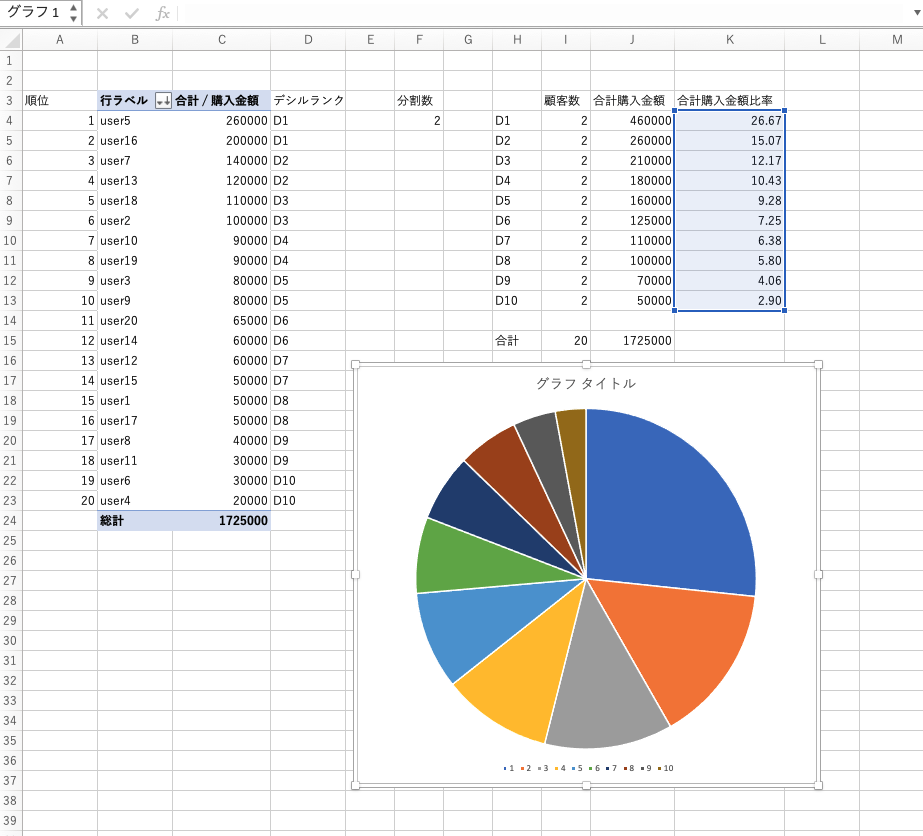
Task: Click the fx insert function icon
Action: 162,14
